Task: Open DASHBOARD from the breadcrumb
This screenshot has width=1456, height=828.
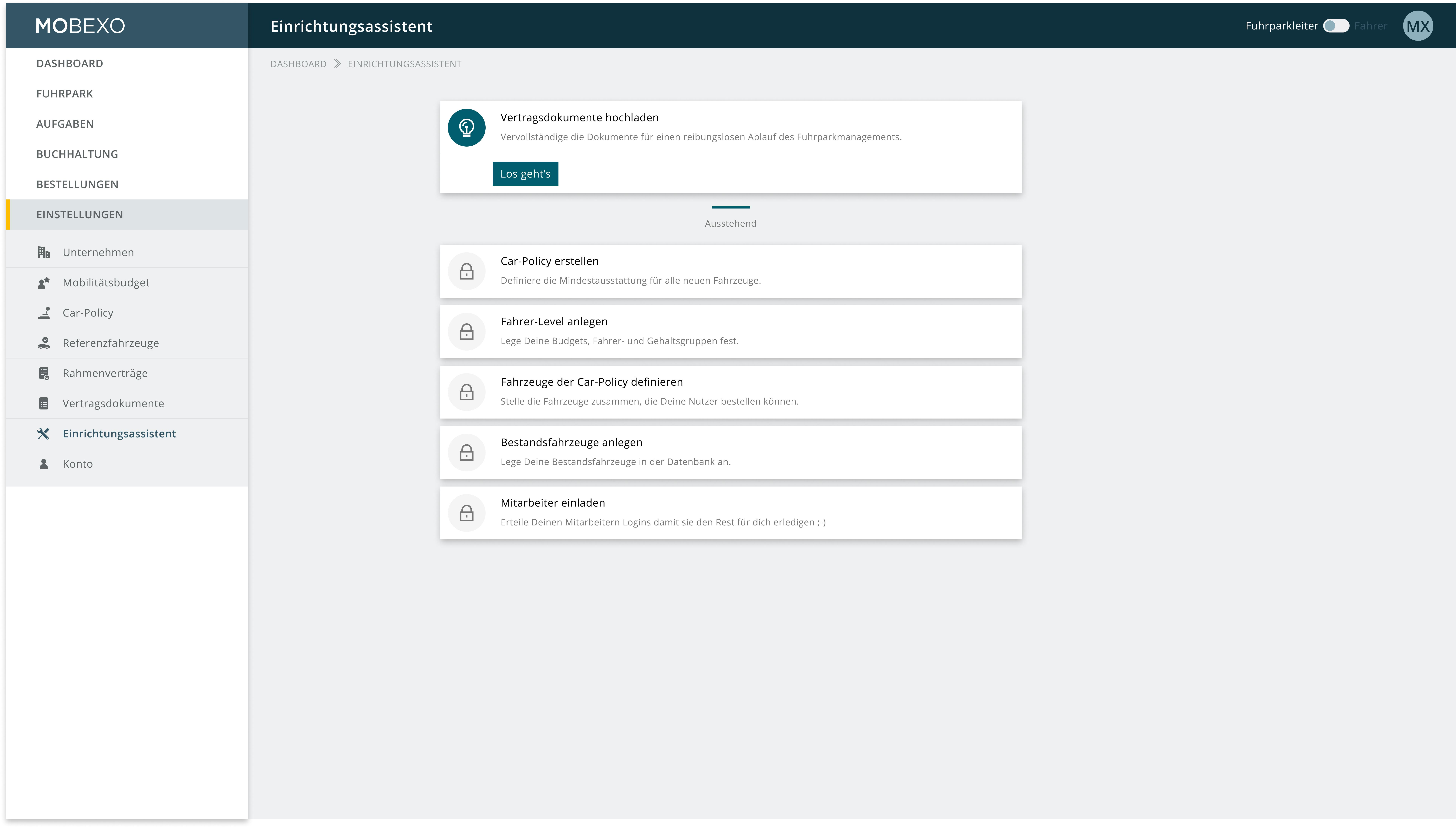Action: tap(298, 64)
